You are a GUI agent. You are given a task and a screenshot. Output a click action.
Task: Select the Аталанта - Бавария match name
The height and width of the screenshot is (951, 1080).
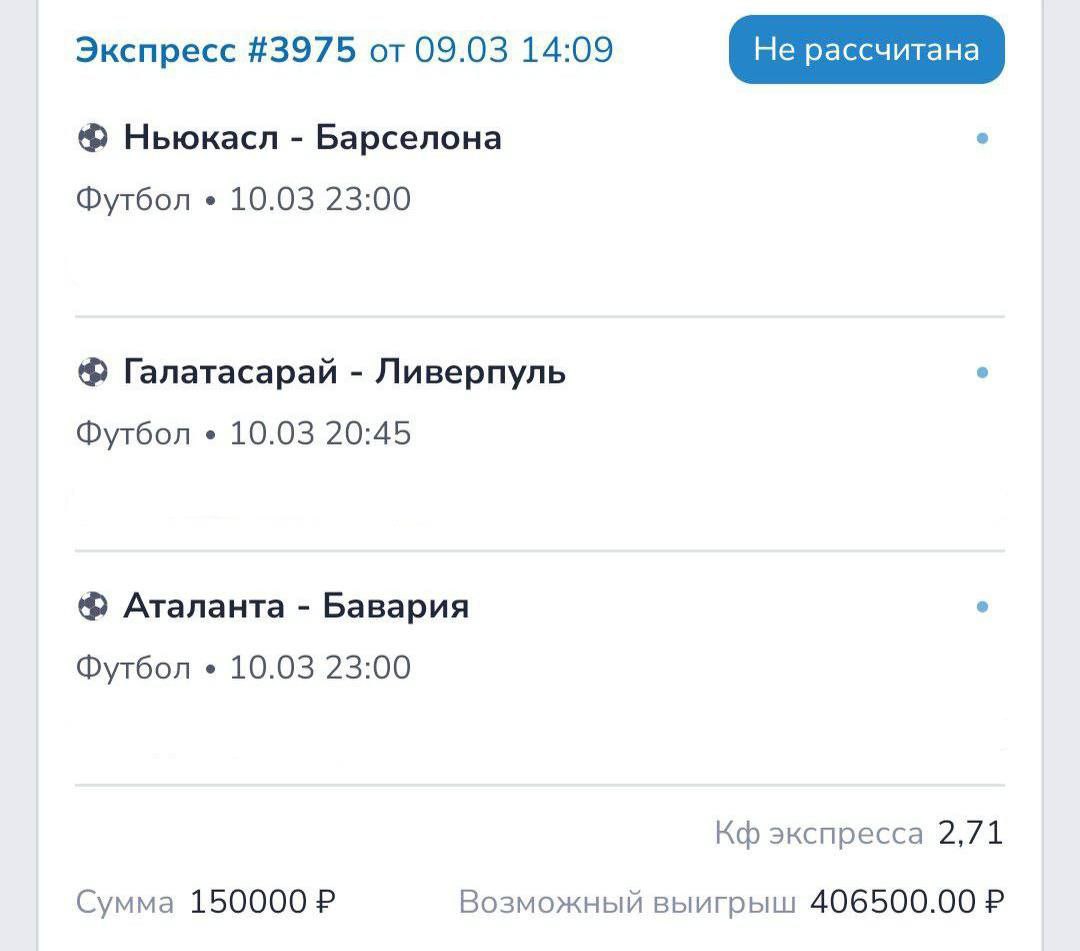pos(296,606)
